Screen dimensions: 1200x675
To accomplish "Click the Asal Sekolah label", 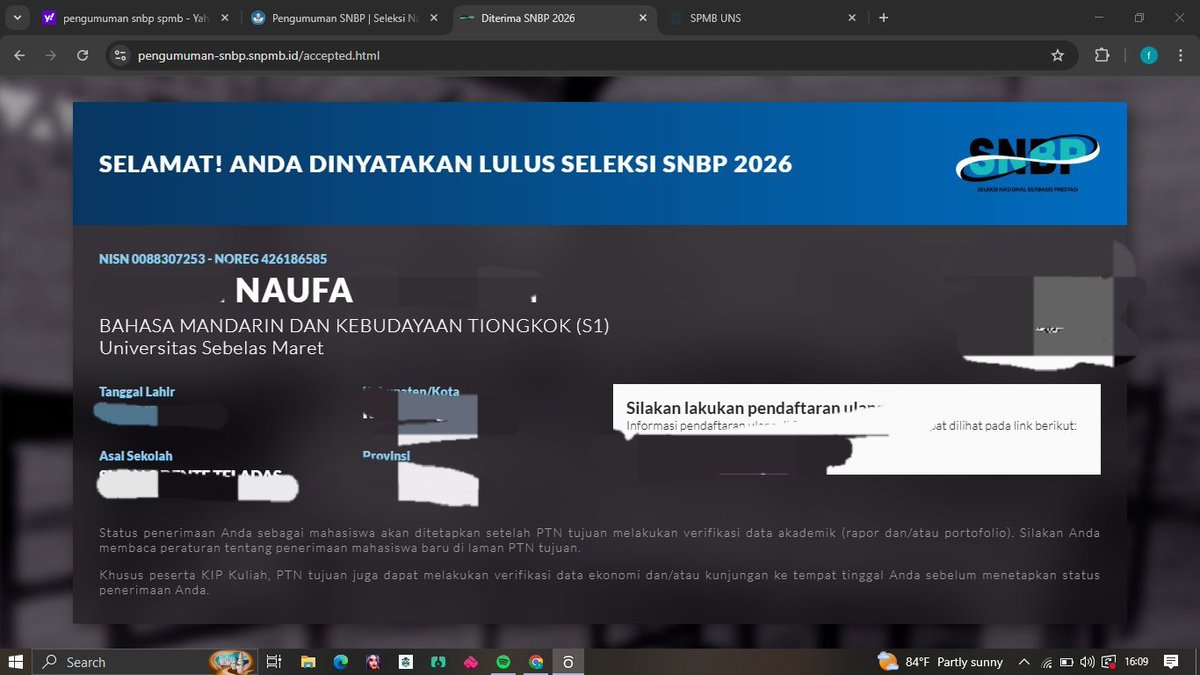I will pos(136,456).
